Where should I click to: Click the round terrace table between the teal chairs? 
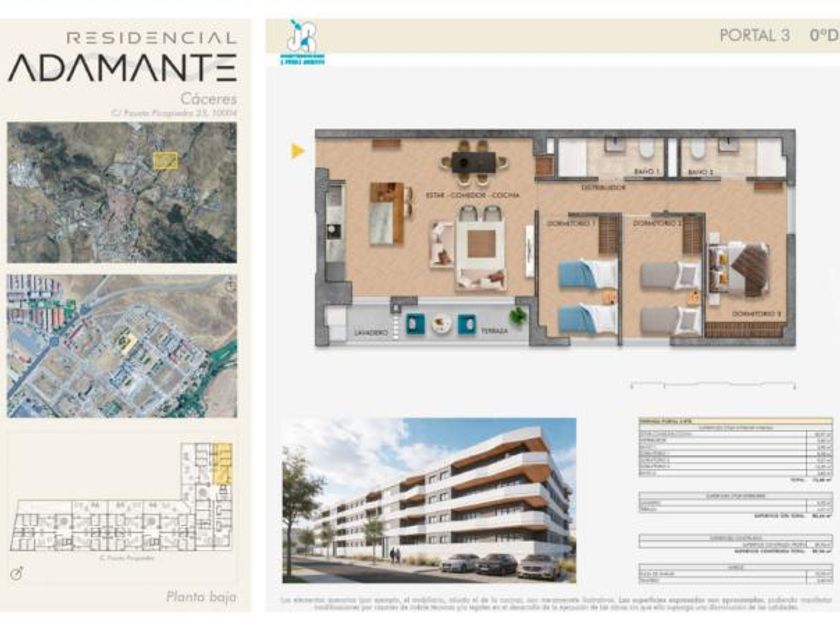point(441,322)
